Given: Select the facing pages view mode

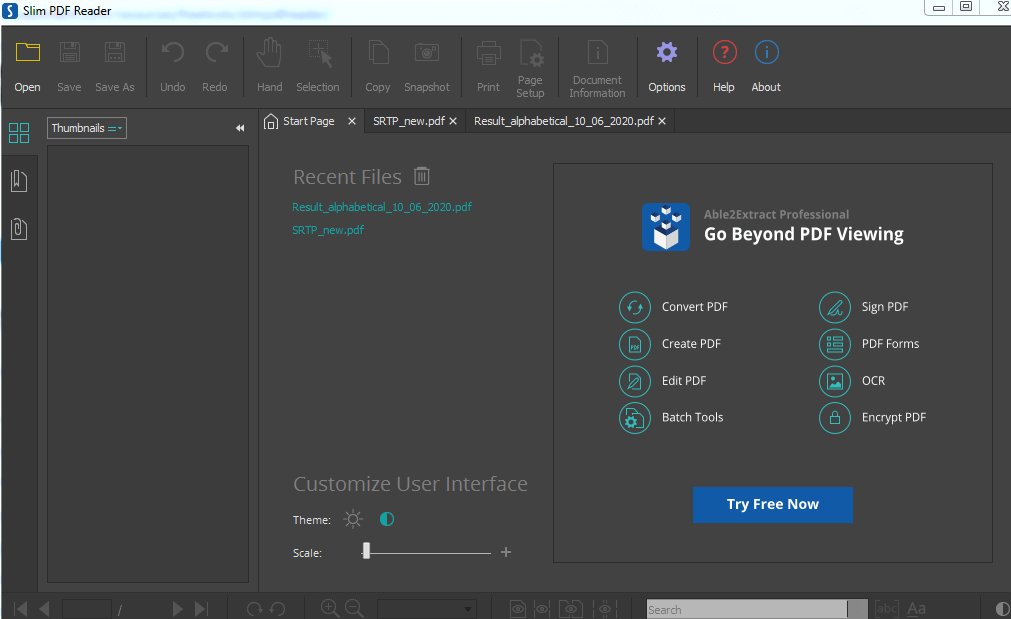Looking at the screenshot, I should point(571,609).
